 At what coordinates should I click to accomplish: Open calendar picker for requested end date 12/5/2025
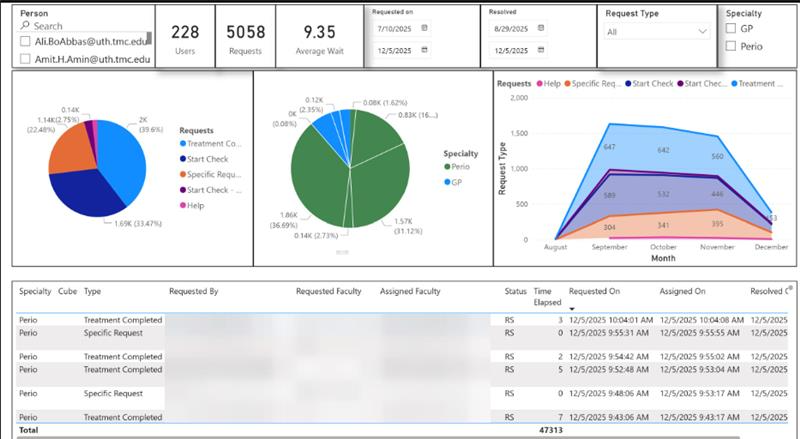[x=424, y=50]
